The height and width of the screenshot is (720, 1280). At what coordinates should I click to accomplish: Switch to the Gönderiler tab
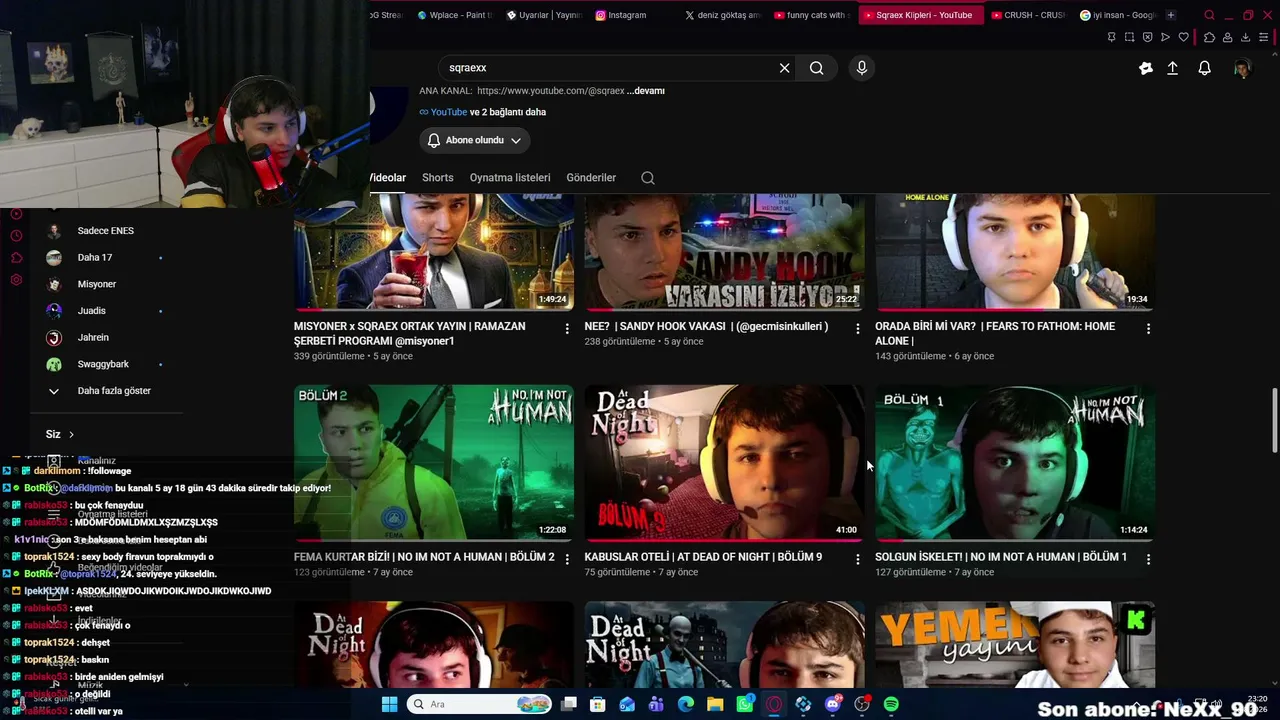(x=591, y=178)
